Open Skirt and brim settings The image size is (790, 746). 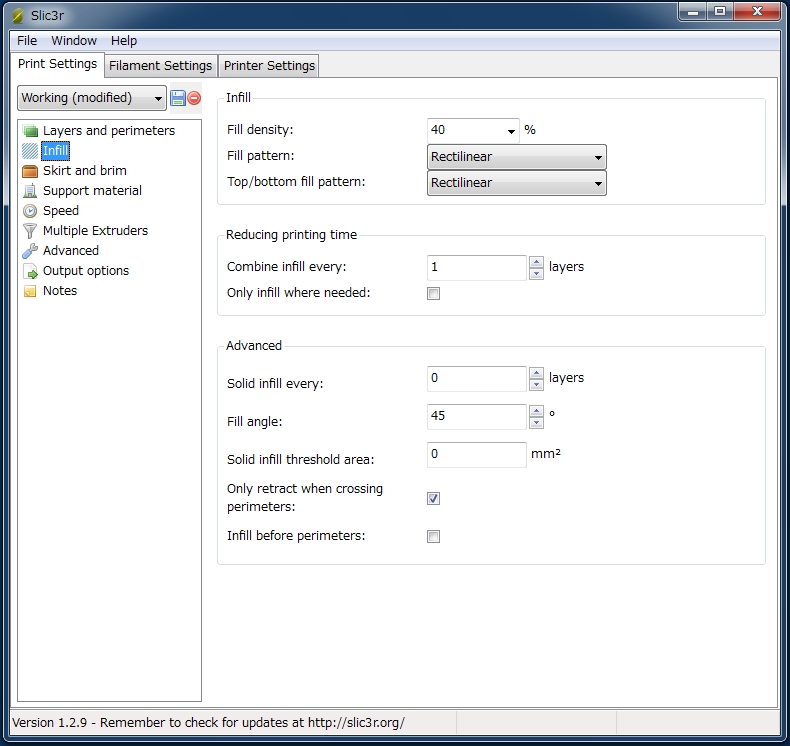click(x=85, y=171)
